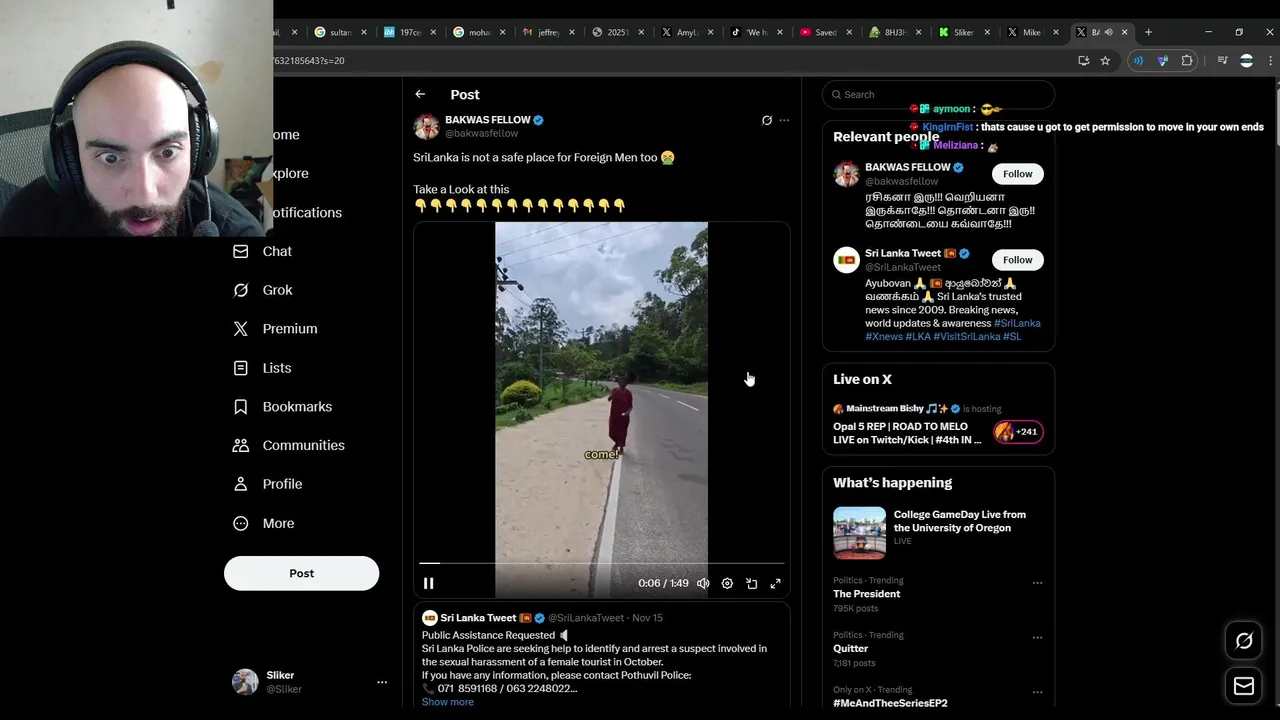The width and height of the screenshot is (1280, 720).
Task: Click blue sound-wave extension icon
Action: point(1138,61)
